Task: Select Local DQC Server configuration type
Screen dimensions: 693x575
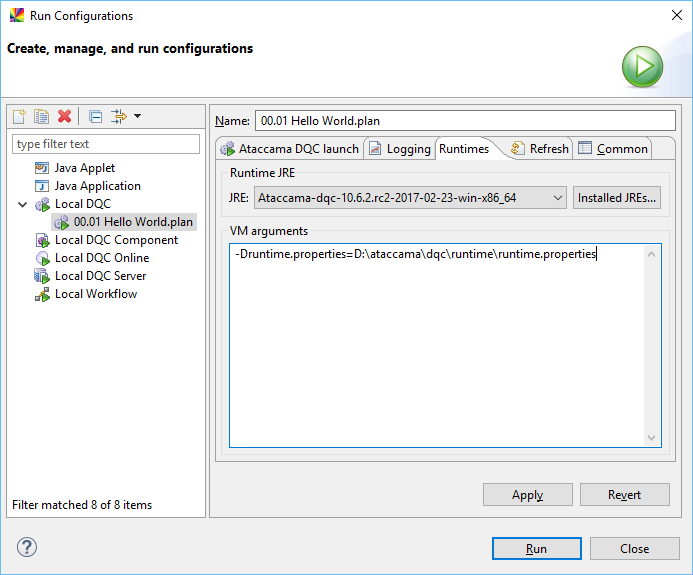Action: [x=100, y=276]
